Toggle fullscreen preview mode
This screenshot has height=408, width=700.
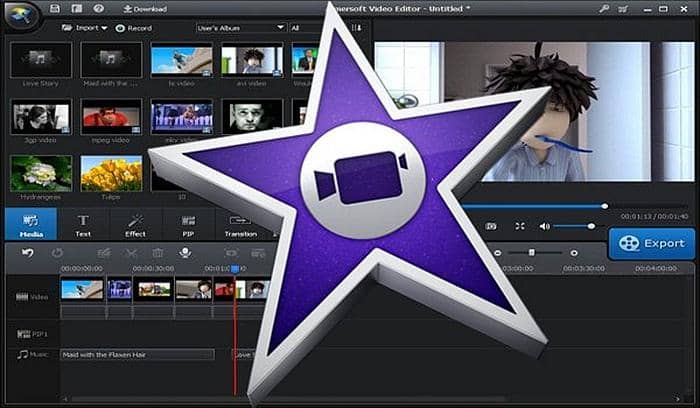pyautogui.click(x=520, y=226)
